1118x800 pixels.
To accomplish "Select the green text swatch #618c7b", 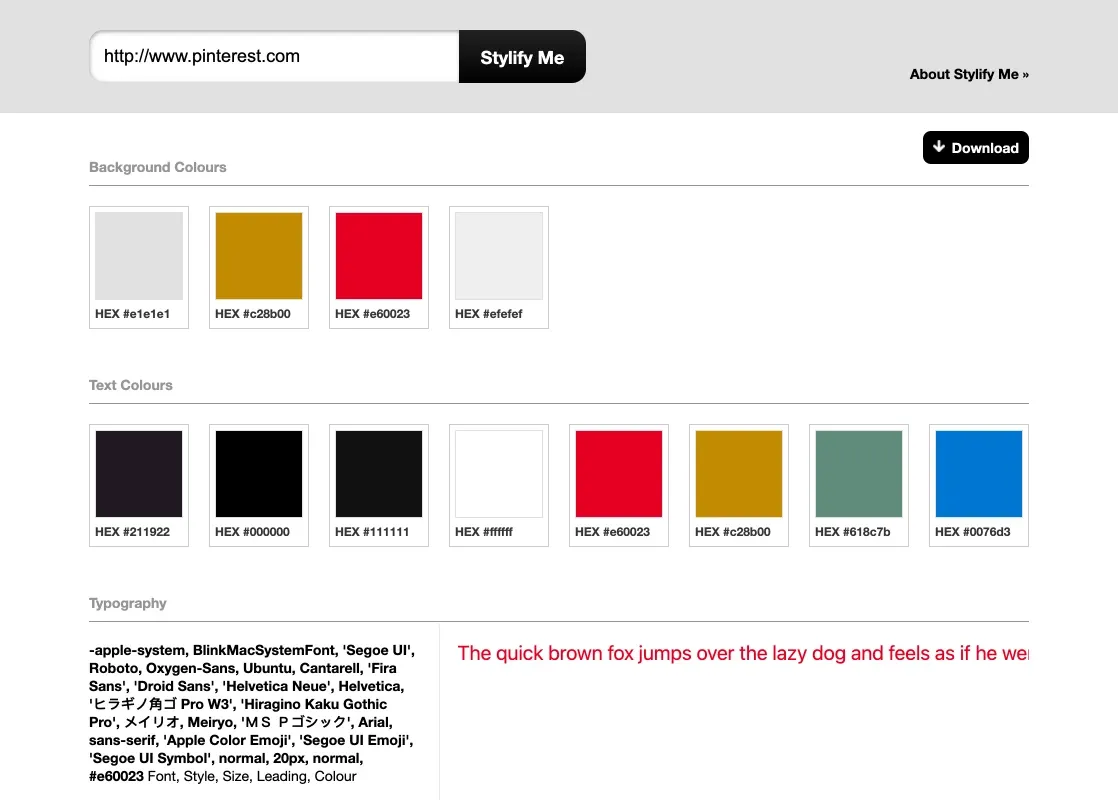I will tap(859, 474).
